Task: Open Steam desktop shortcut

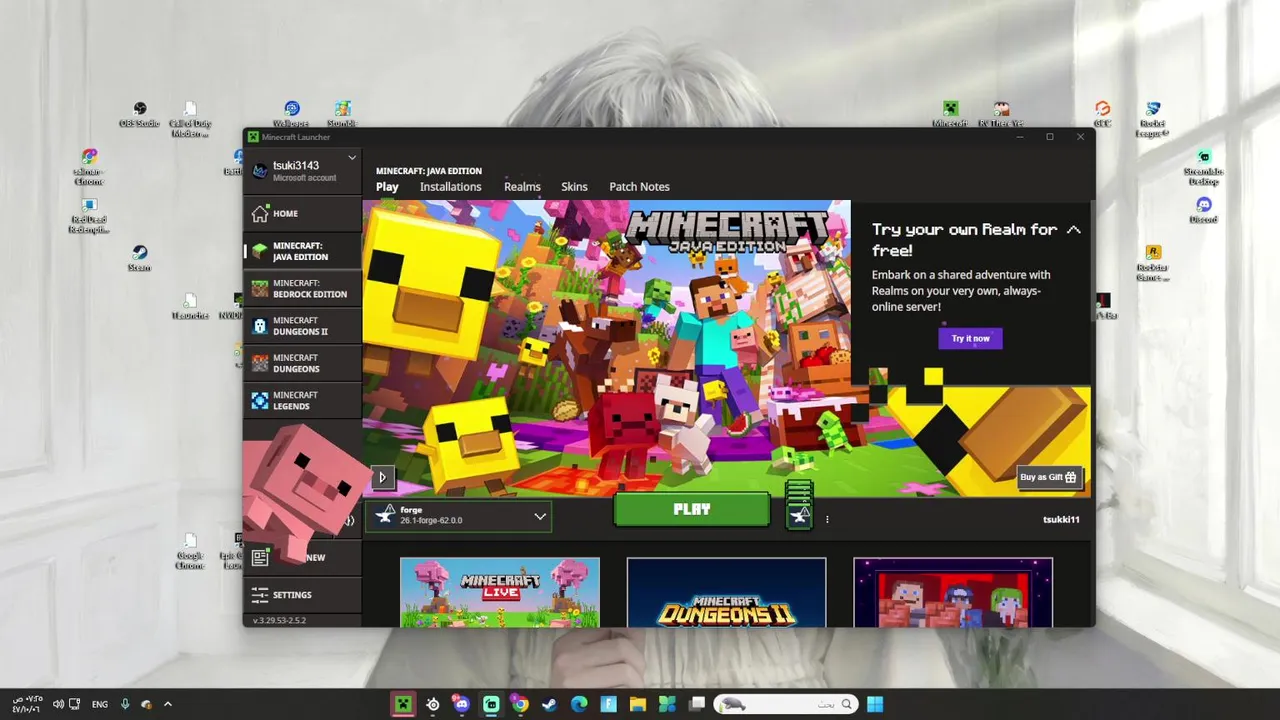Action: pos(139,258)
